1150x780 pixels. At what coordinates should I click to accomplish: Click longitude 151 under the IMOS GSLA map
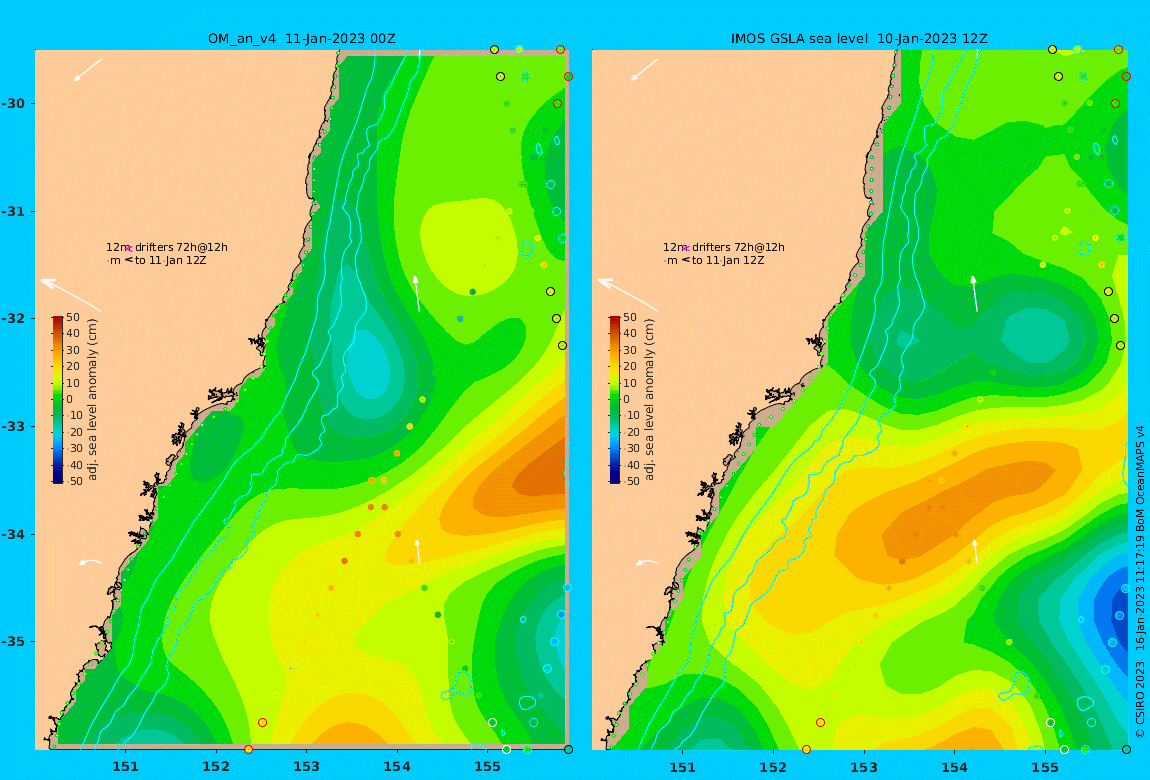click(x=683, y=767)
